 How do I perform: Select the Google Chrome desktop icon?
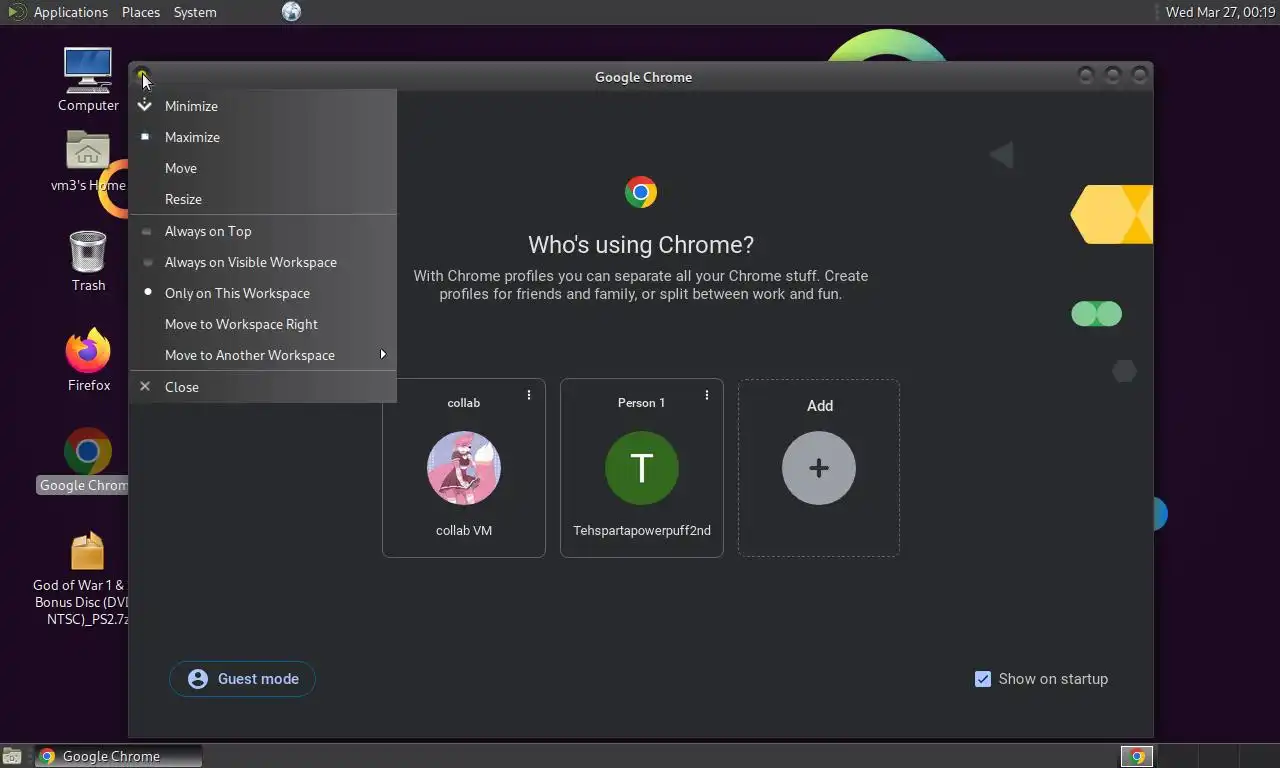[86, 461]
